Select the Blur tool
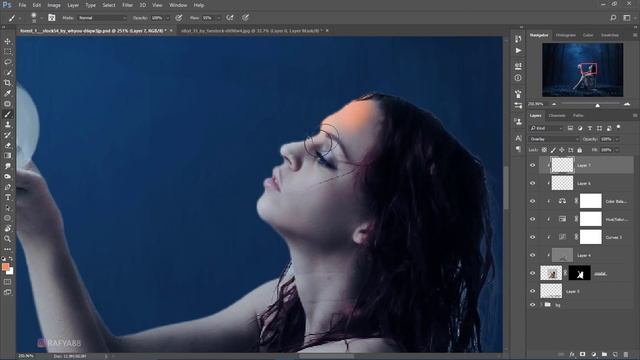Viewport: 640px width, 360px height. 8,166
